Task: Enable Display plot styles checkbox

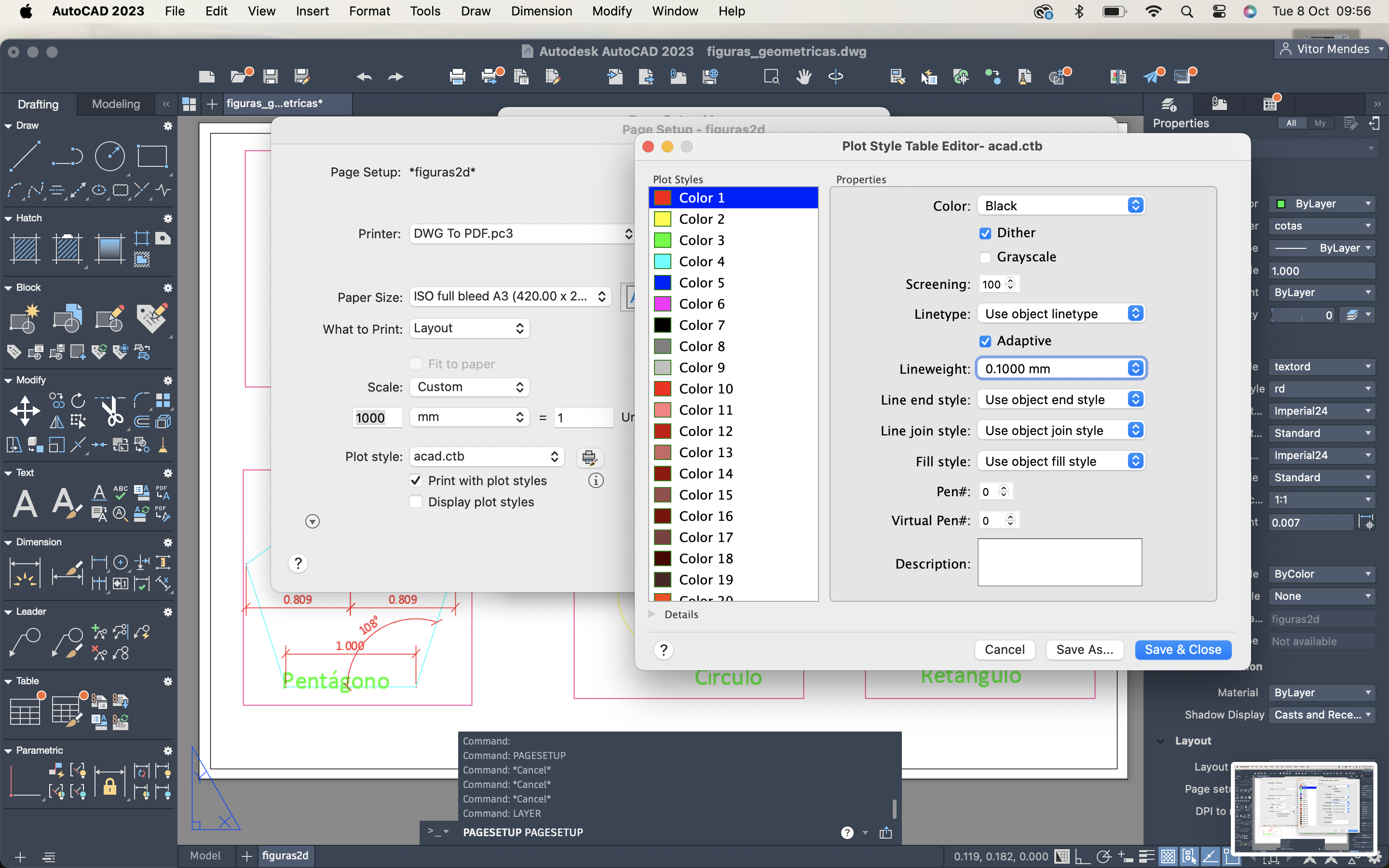Action: [416, 502]
